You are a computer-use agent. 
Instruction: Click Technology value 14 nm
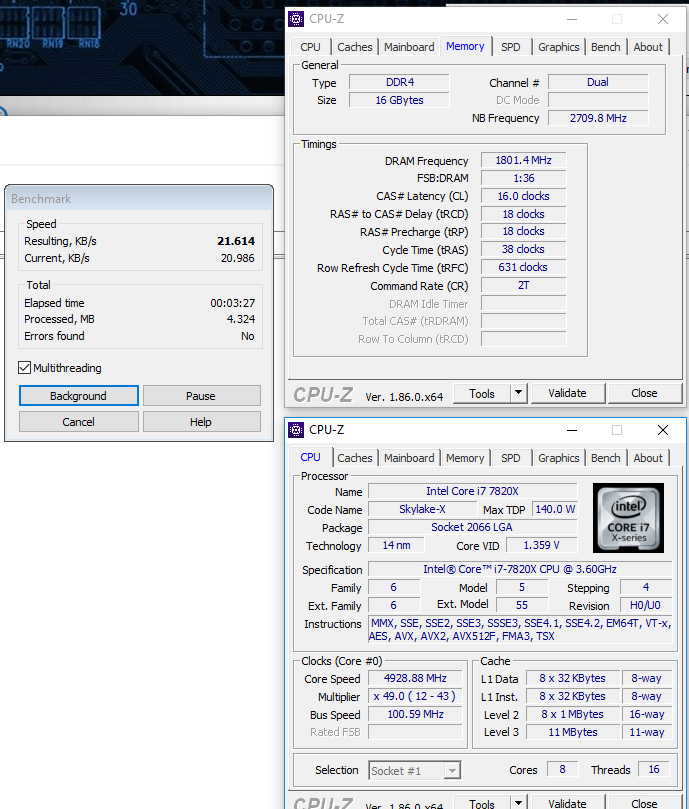396,545
